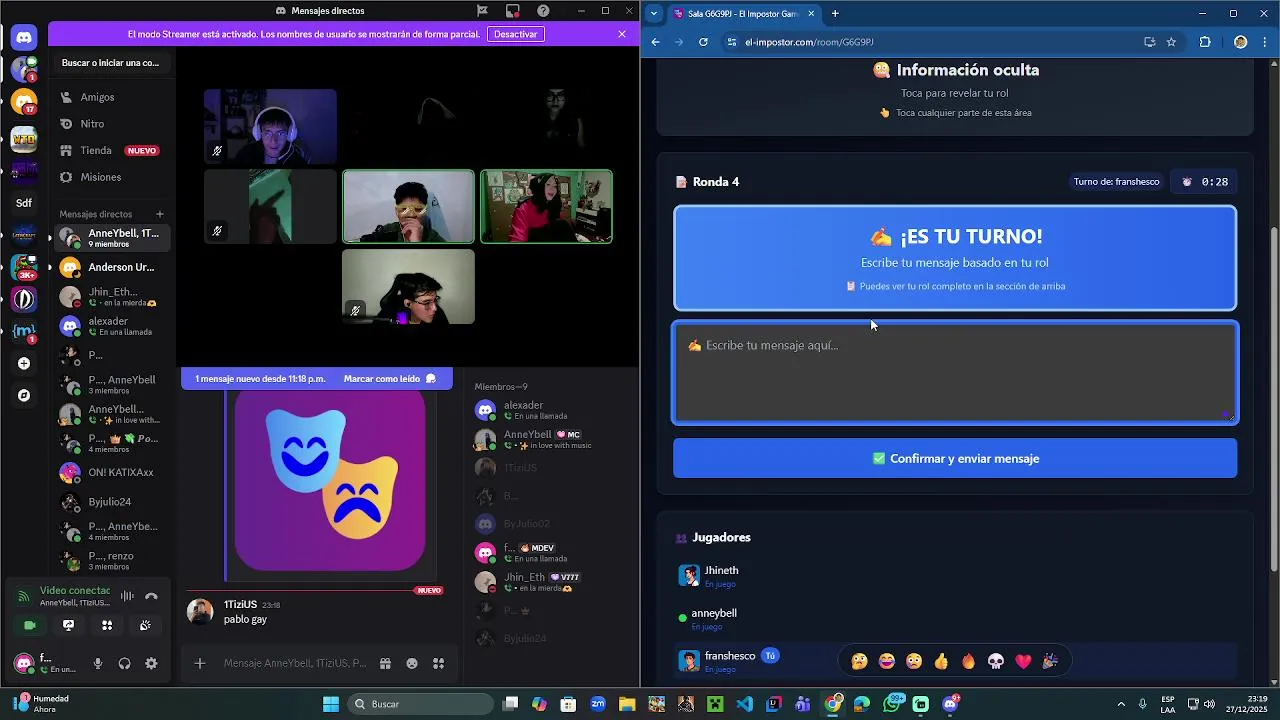
Task: Open the Misiones section
Action: (111, 177)
